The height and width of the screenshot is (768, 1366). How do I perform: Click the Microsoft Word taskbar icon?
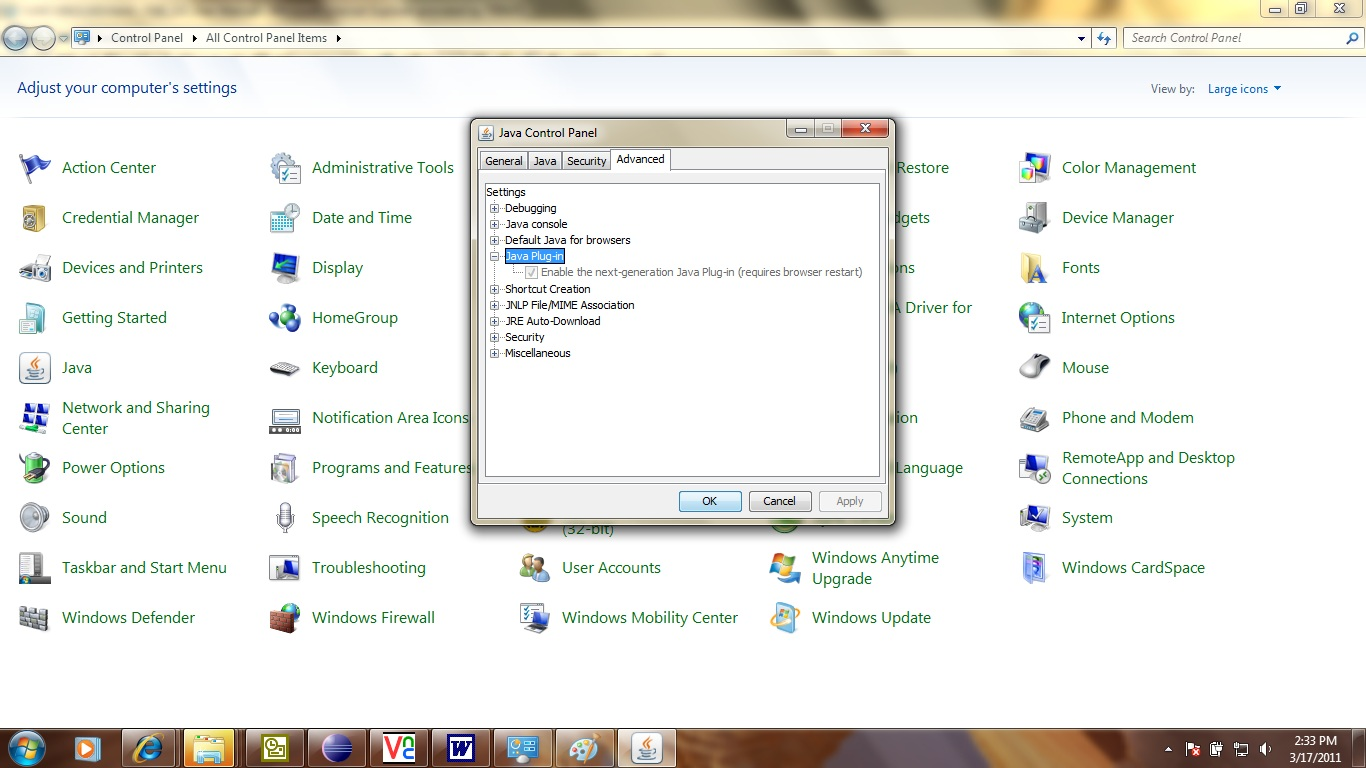(461, 748)
